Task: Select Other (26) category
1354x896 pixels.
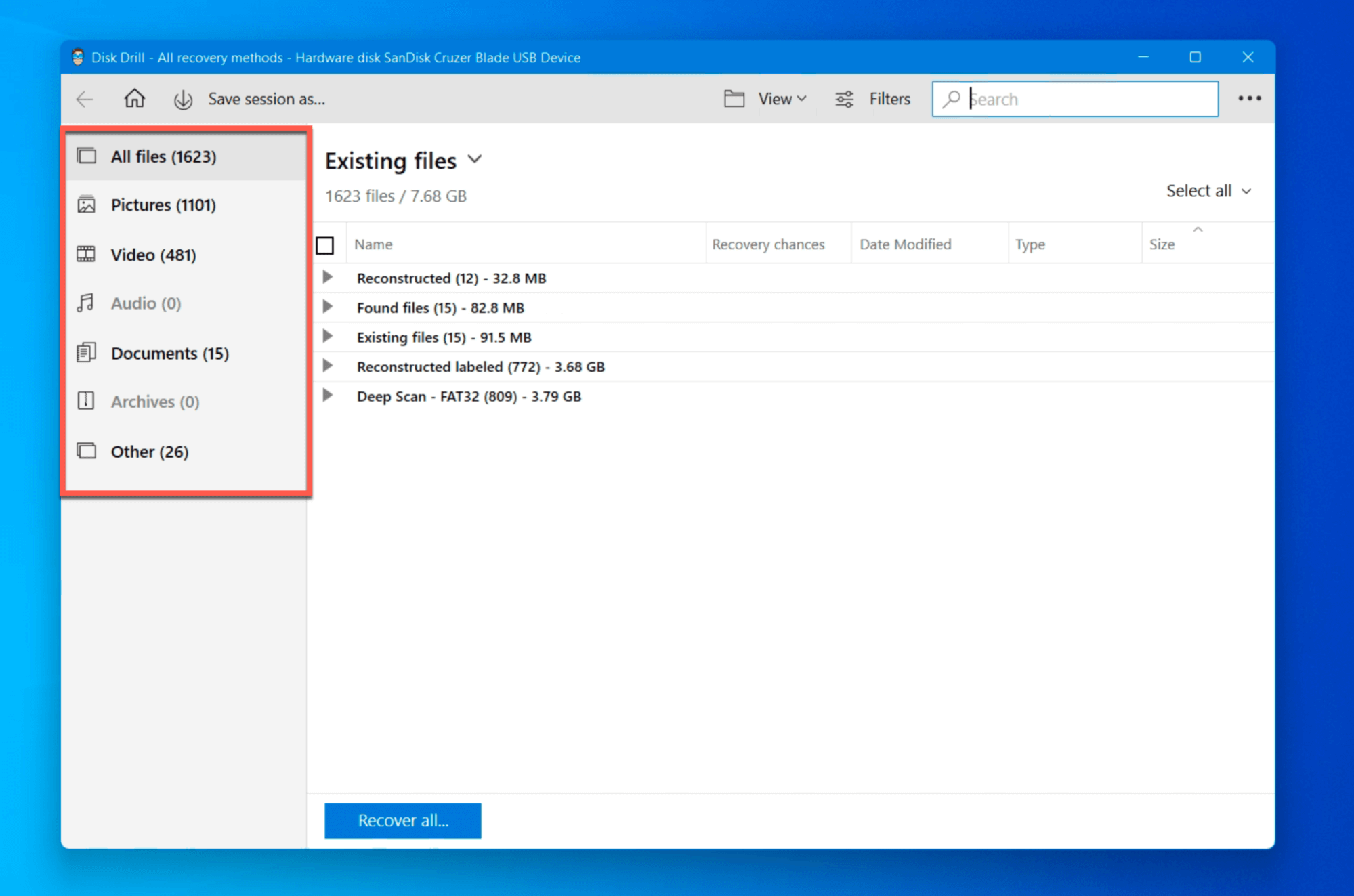Action: 186,451
